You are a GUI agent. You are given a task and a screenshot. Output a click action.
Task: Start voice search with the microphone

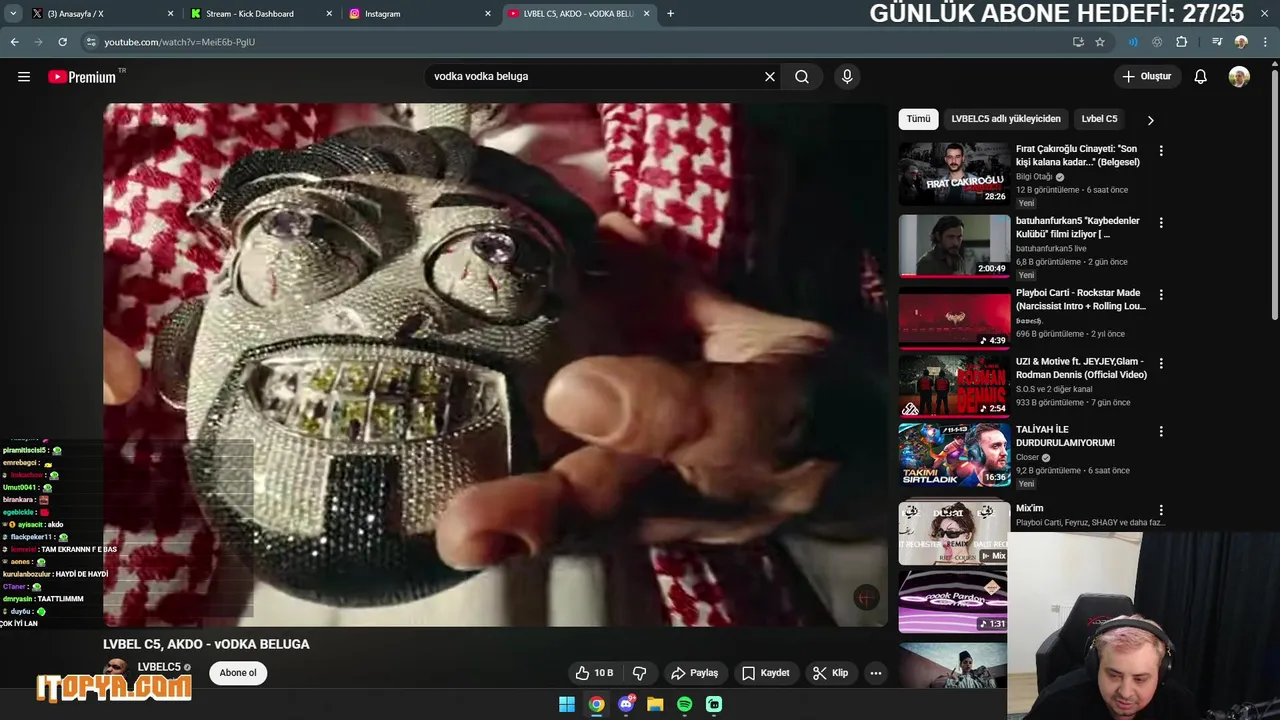(847, 77)
